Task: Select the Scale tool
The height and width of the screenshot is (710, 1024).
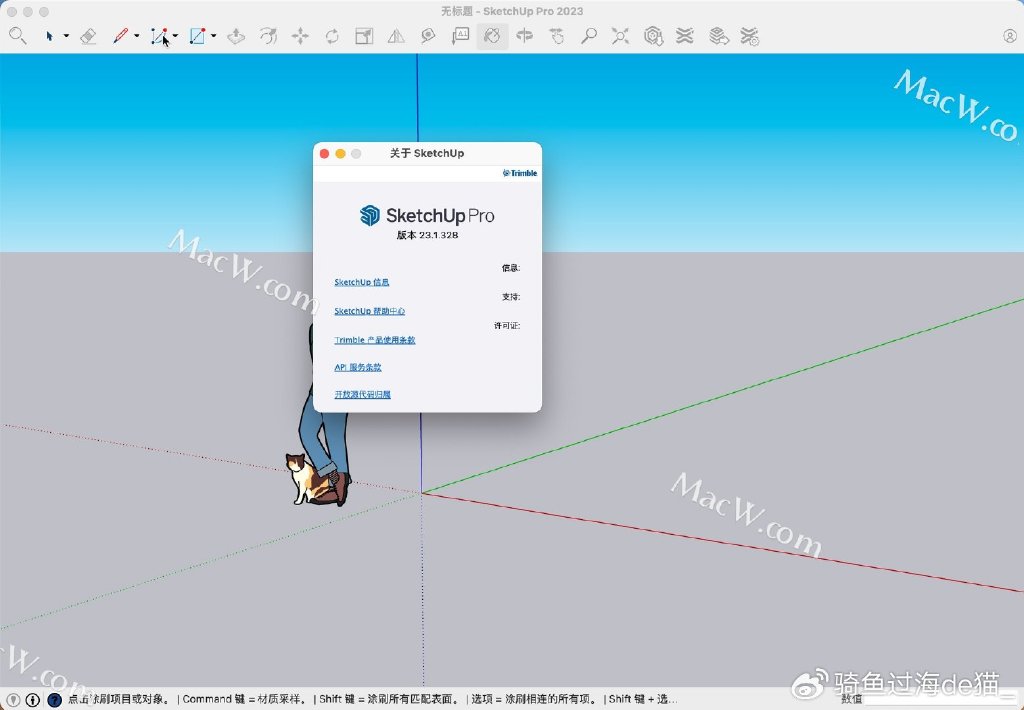Action: coord(364,36)
